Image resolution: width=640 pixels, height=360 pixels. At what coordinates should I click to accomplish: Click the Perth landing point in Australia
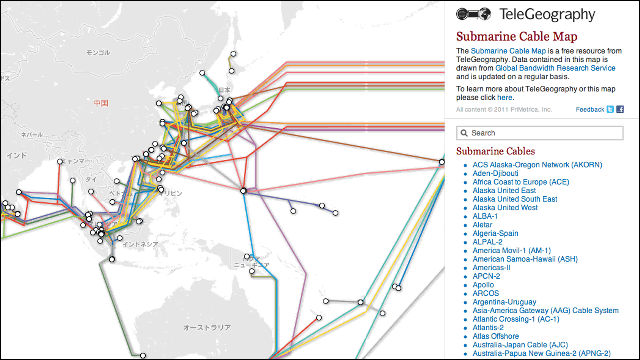coord(143,356)
